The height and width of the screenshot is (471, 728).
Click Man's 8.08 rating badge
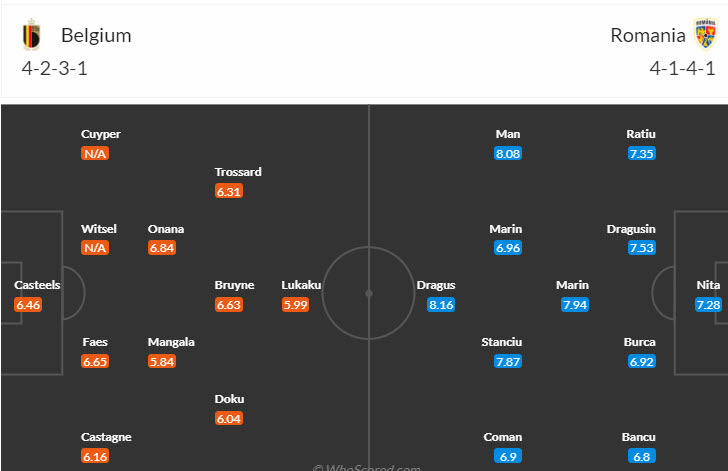(x=508, y=154)
